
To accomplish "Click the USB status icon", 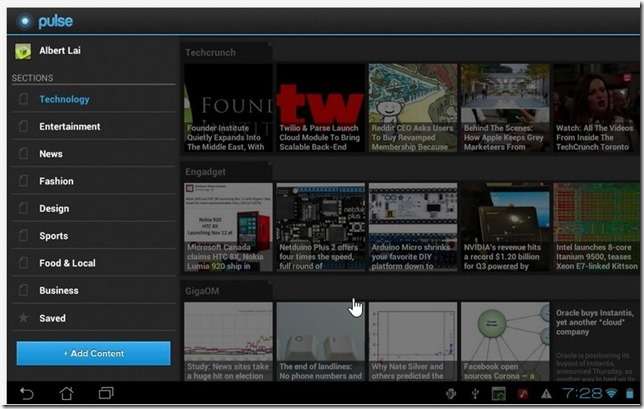I will pos(475,394).
